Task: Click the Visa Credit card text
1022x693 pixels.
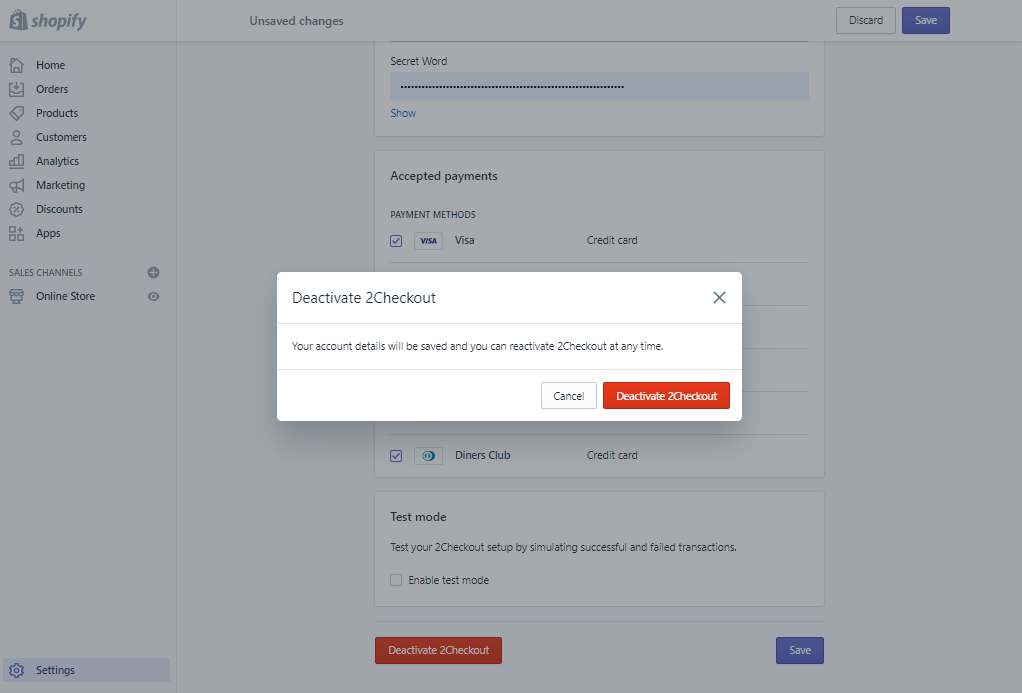Action: [612, 241]
